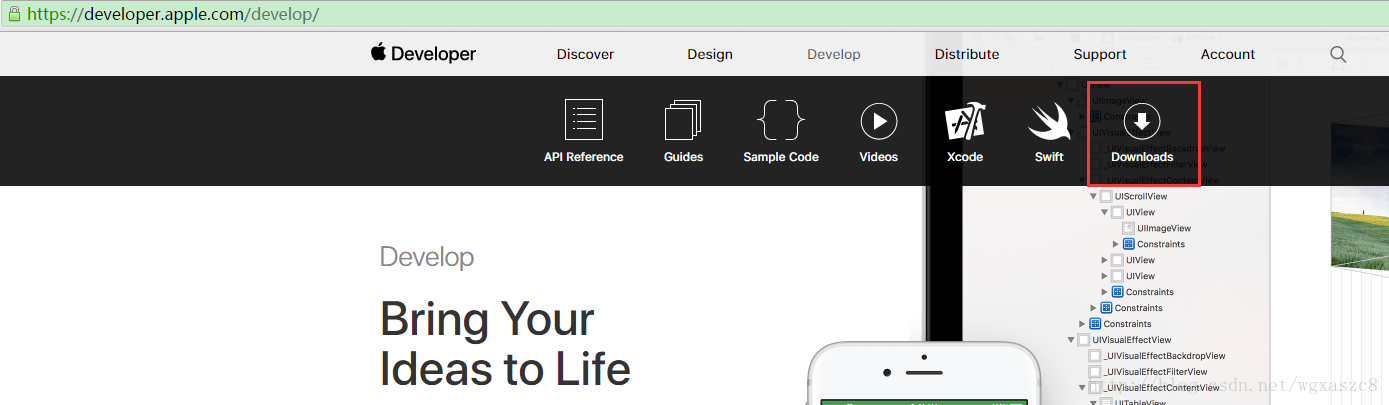Screen dimensions: 1389x405
Task: Open the Sample Code braces icon
Action: [x=781, y=120]
